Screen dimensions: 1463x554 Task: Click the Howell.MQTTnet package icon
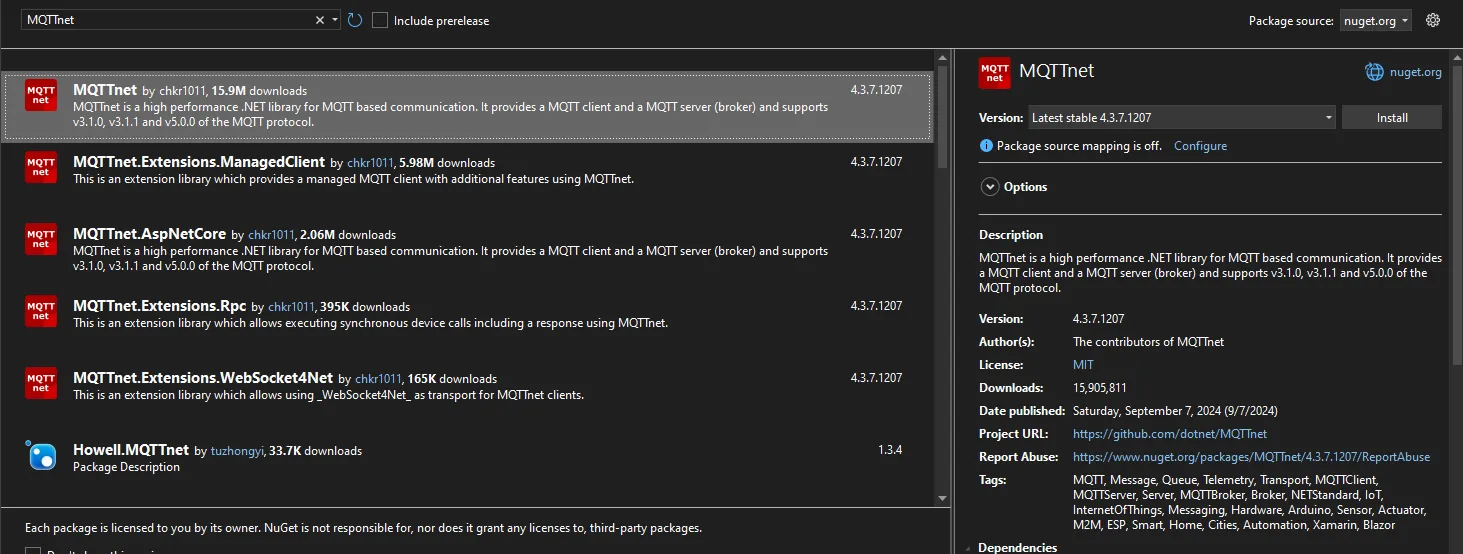(x=41, y=455)
